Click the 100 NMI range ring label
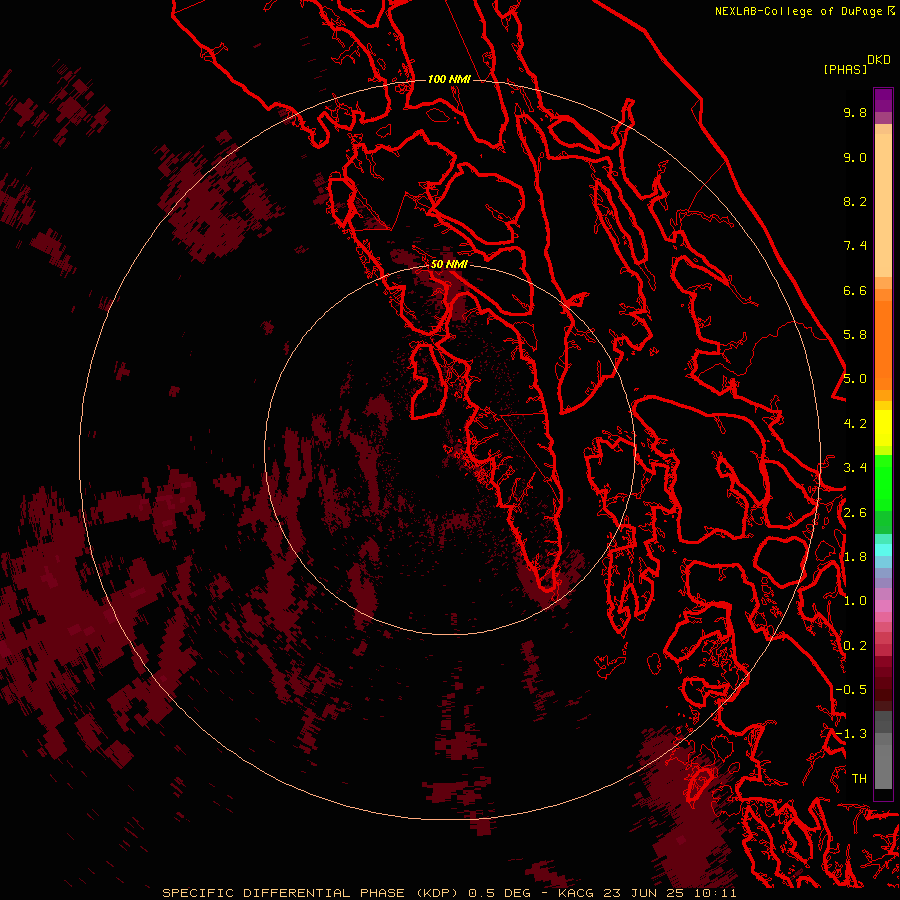900x900 pixels. [449, 79]
